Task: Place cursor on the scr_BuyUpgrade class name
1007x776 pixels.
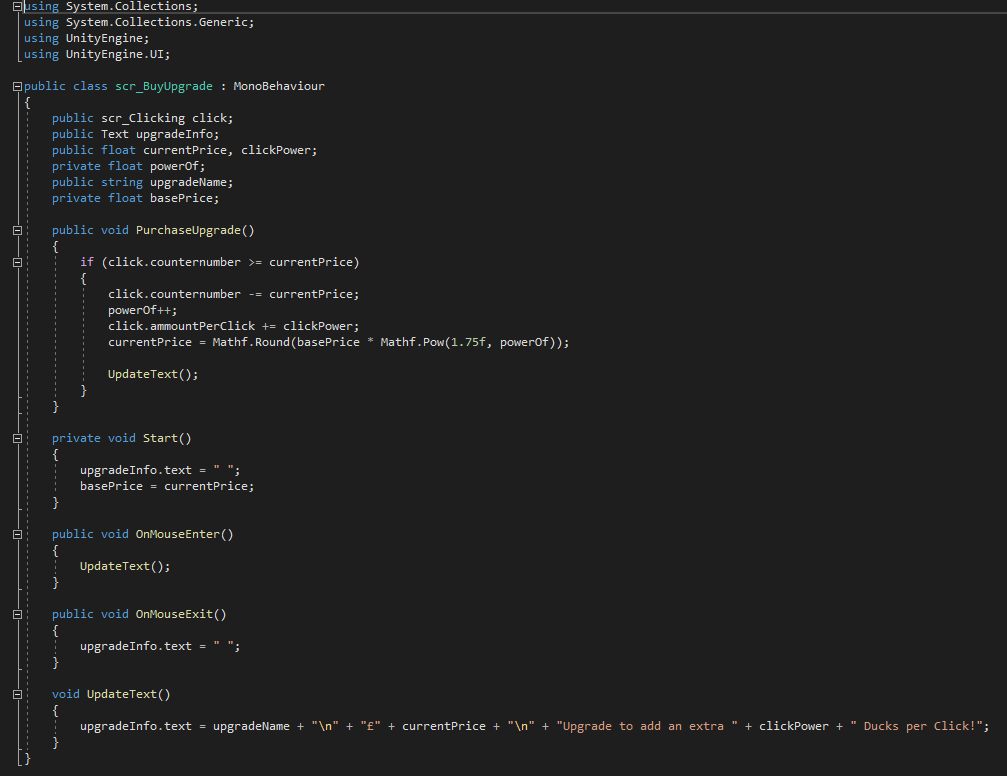Action: 163,86
